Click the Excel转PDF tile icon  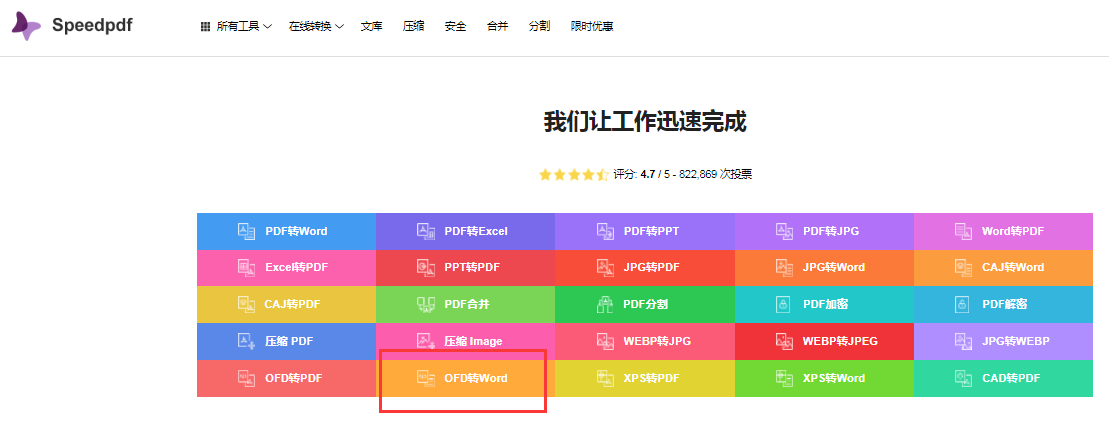[x=246, y=268]
